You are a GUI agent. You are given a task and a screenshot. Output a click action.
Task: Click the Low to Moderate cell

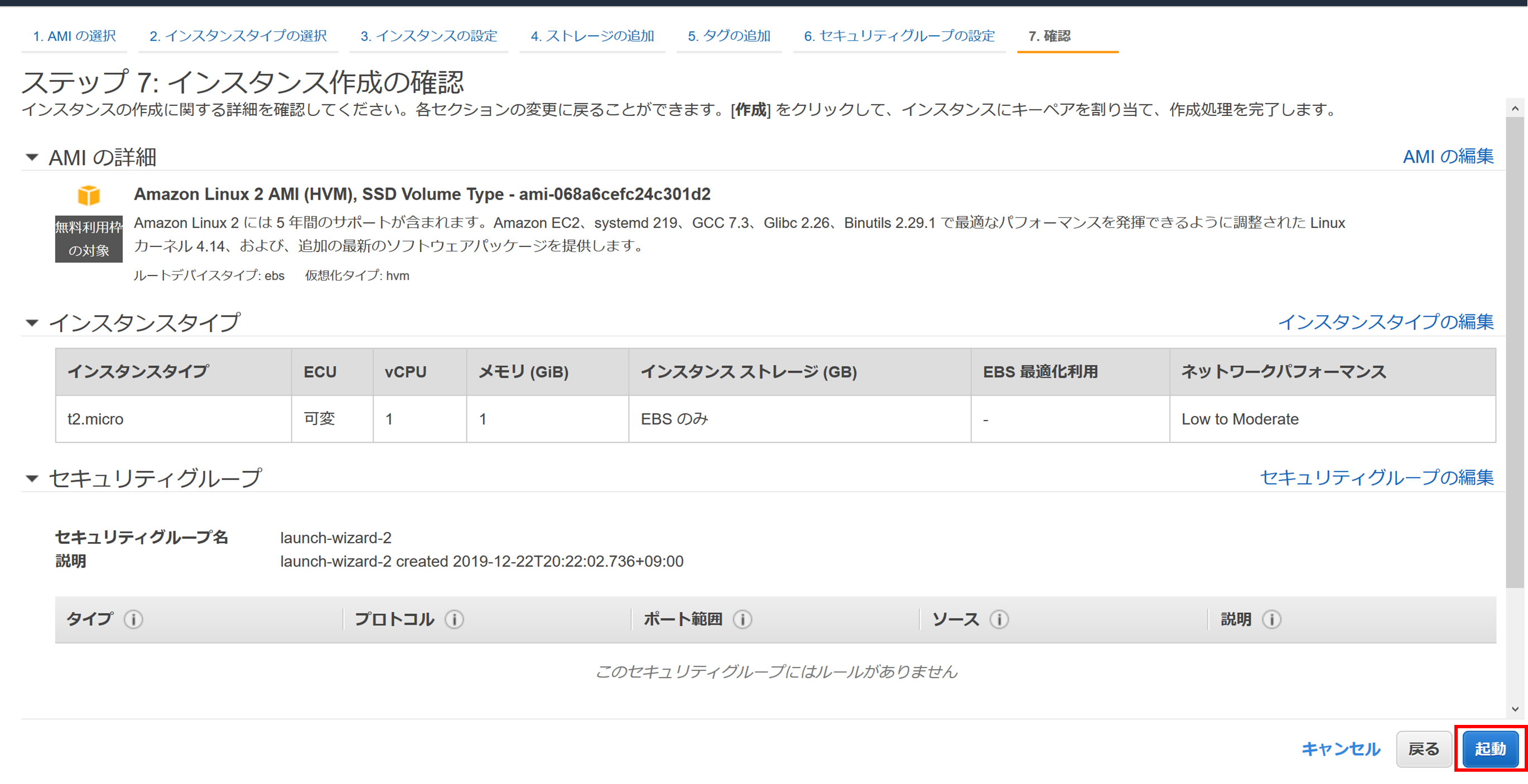pos(1332,419)
